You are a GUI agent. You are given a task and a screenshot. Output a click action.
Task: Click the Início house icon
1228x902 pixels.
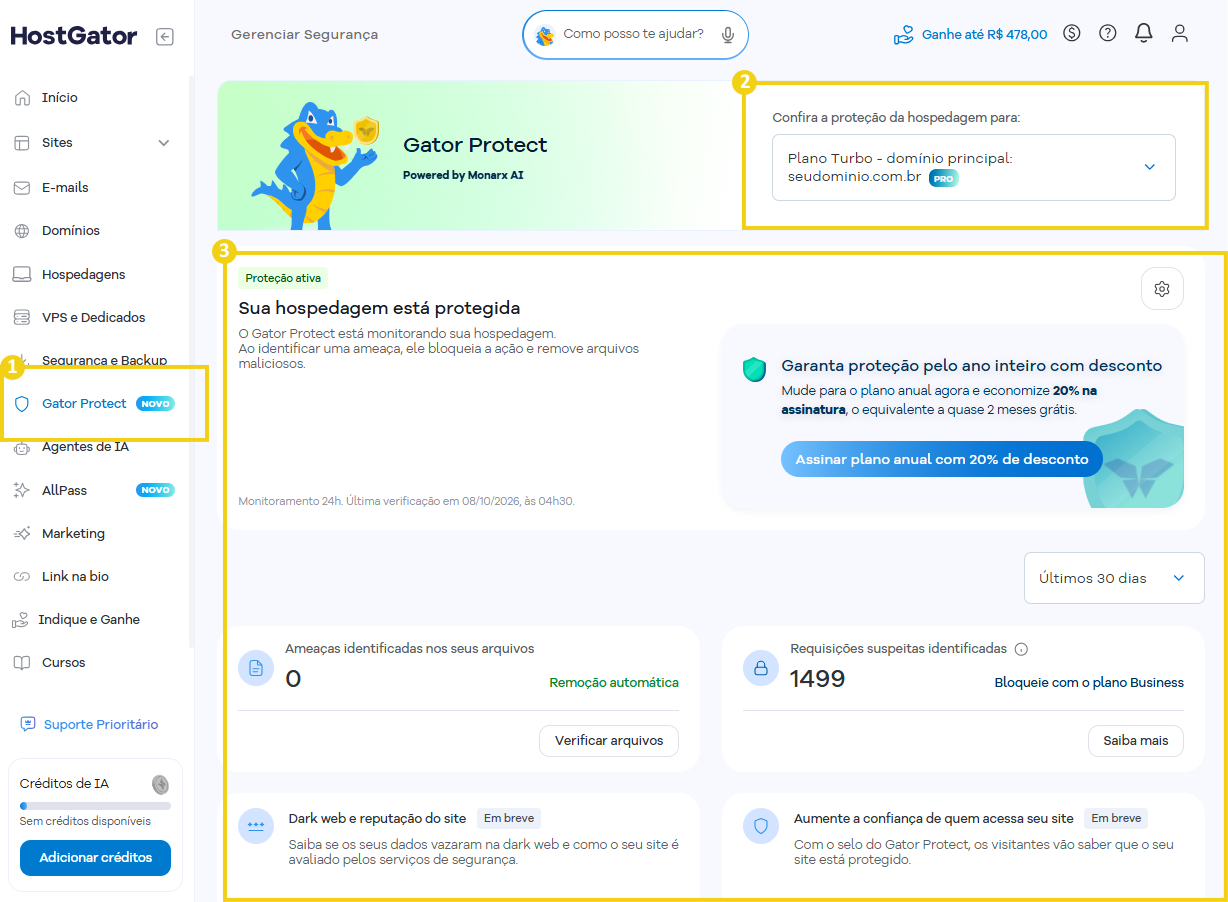[x=22, y=98]
